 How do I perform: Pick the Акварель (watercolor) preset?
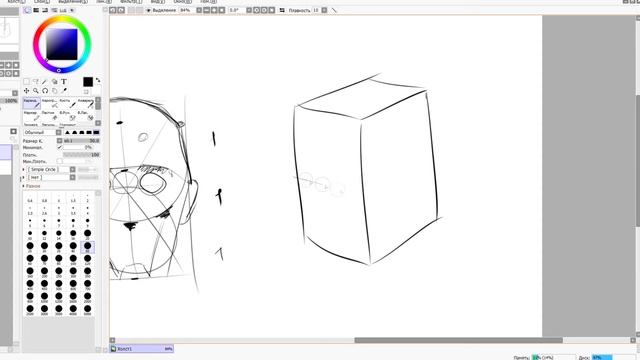[x=85, y=103]
